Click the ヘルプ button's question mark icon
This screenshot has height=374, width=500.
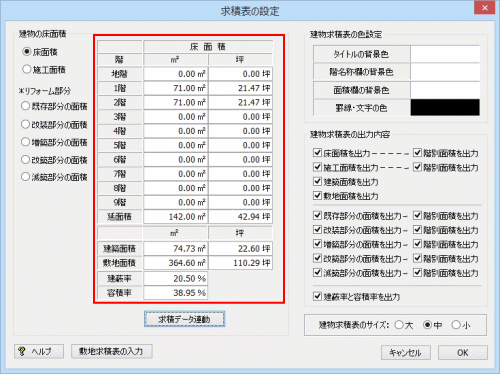click(x=22, y=351)
